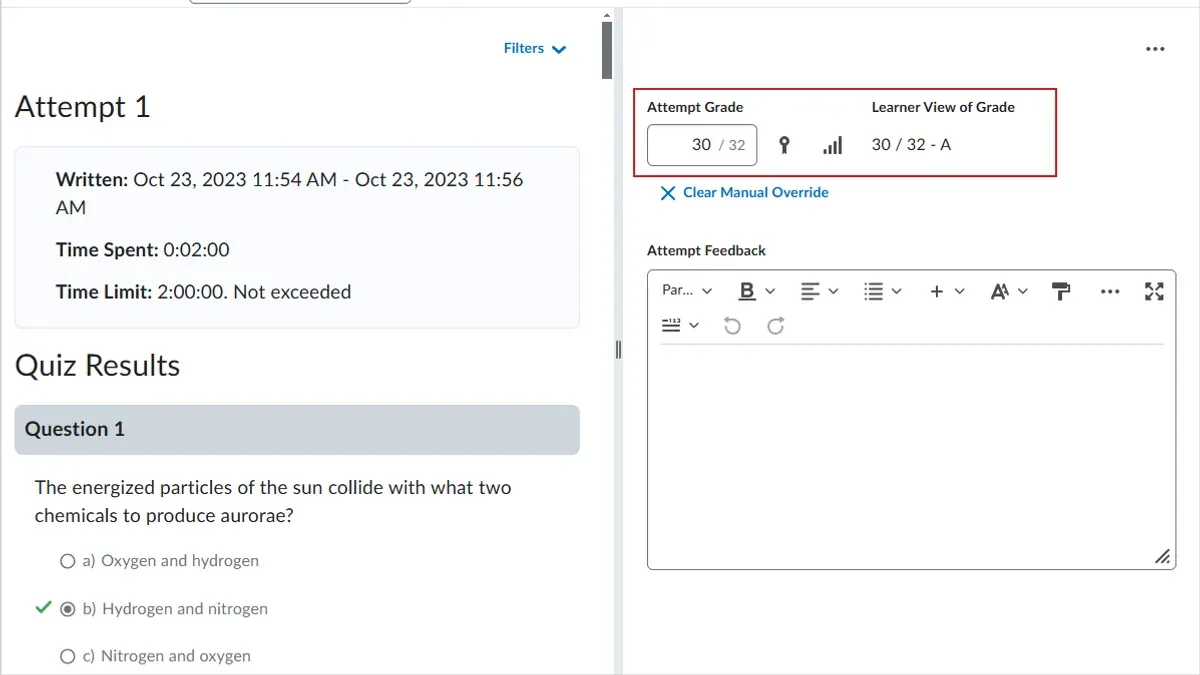Screen dimensions: 1200x675
Task: Click the left pane vertical scrollbar
Action: (607, 48)
